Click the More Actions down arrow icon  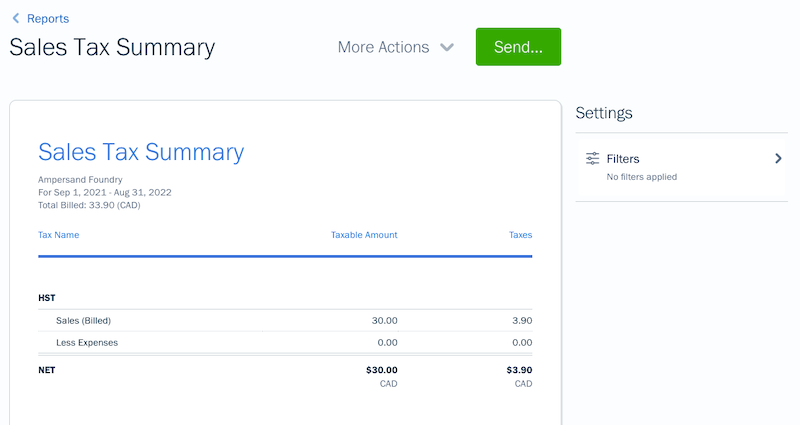click(447, 48)
